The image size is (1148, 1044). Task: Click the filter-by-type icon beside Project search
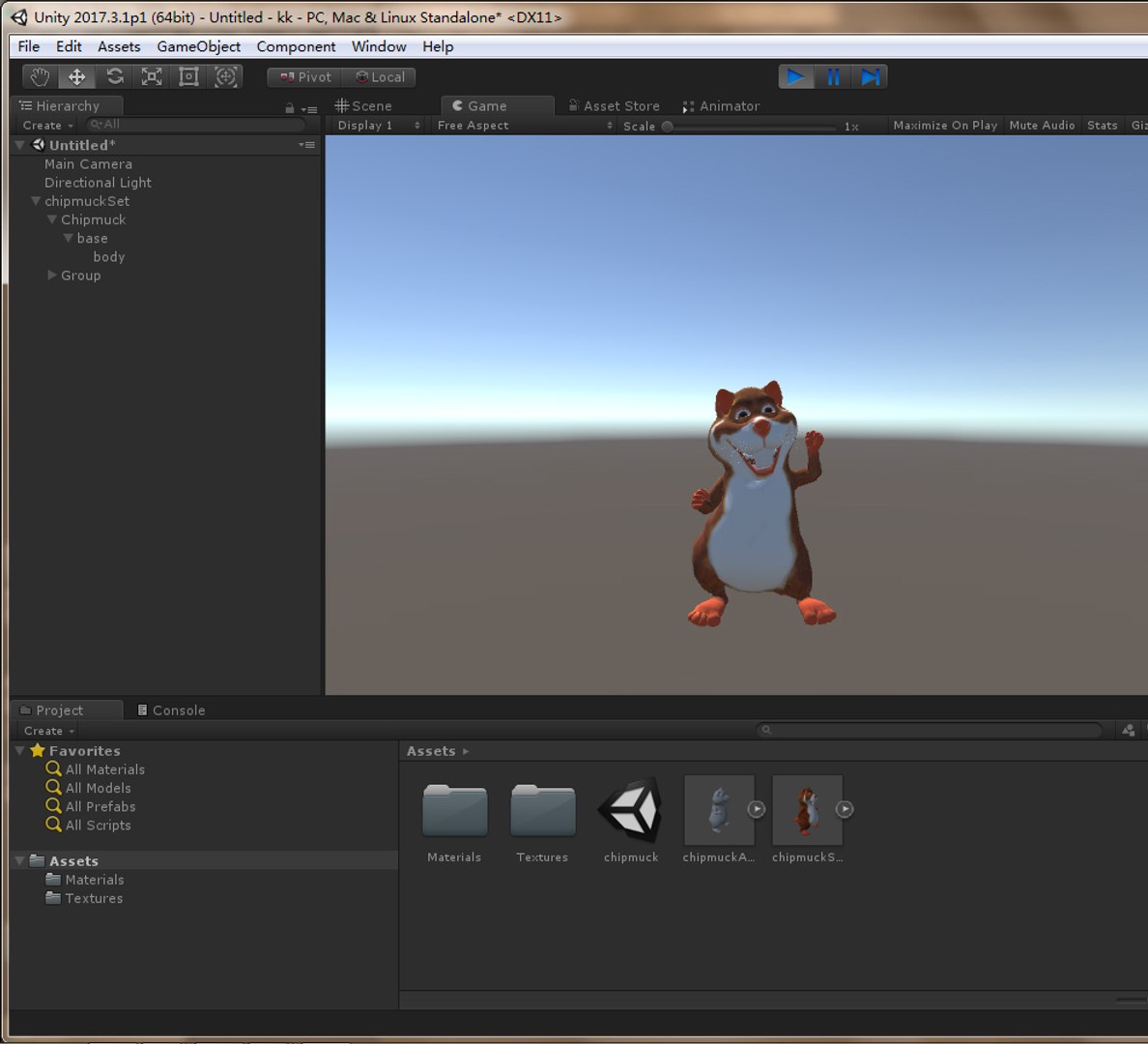point(1129,730)
